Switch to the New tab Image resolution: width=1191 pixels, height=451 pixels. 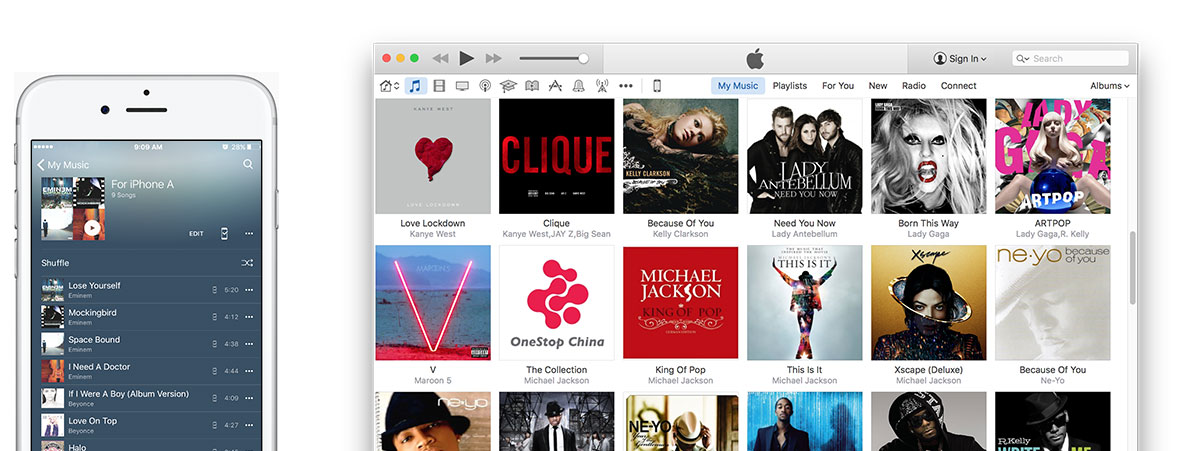point(878,86)
